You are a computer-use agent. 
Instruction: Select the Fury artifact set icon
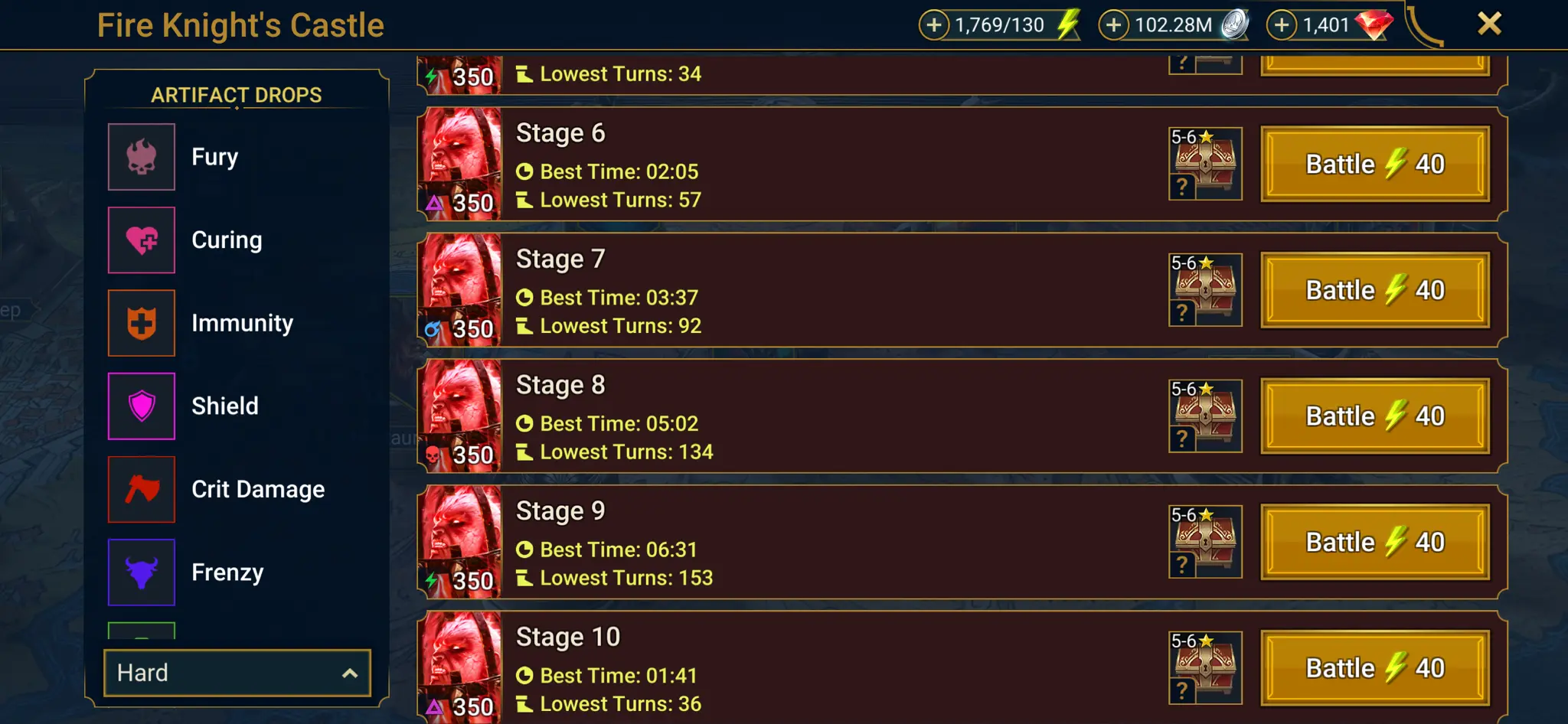point(142,157)
